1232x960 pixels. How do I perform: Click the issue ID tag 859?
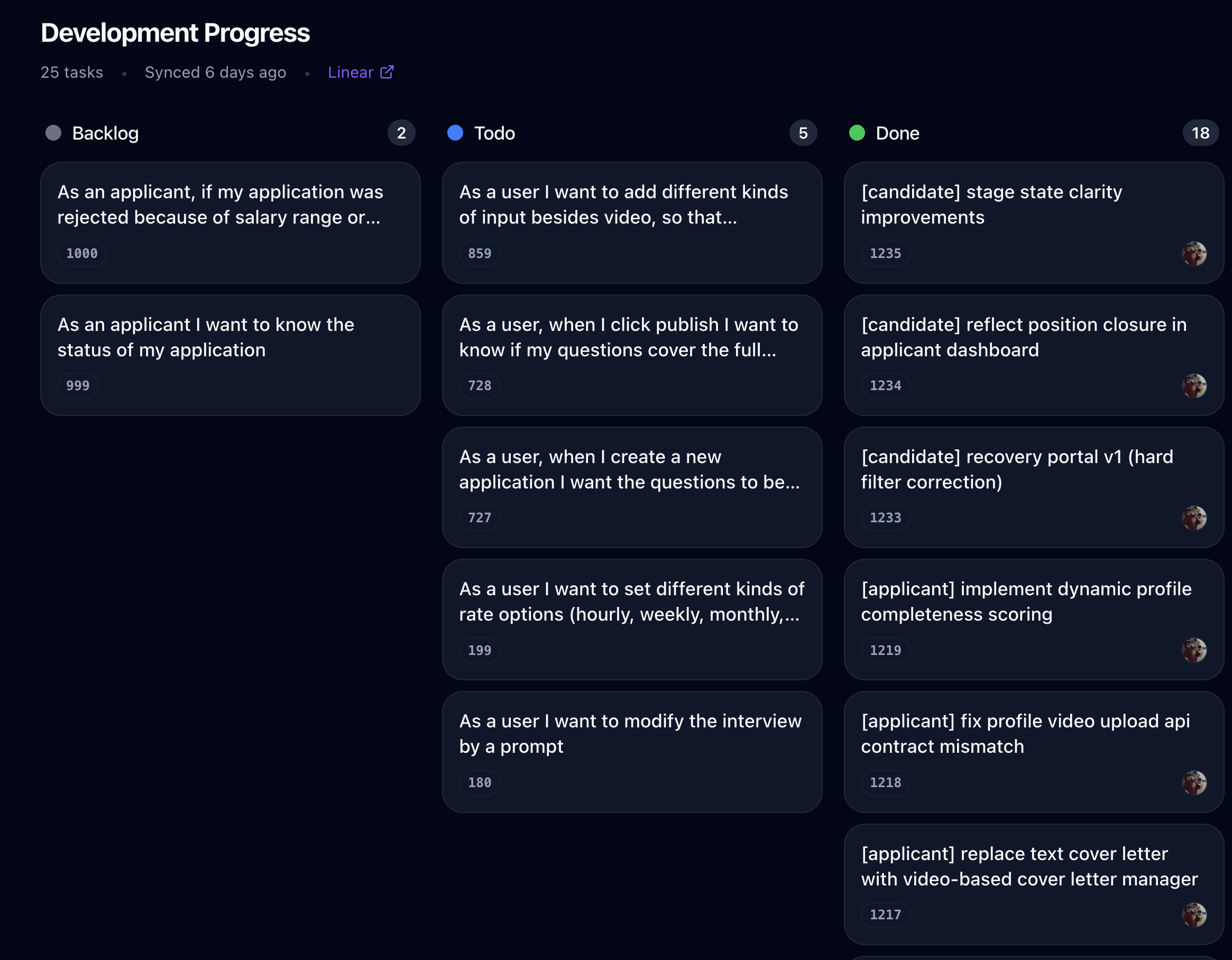[480, 254]
